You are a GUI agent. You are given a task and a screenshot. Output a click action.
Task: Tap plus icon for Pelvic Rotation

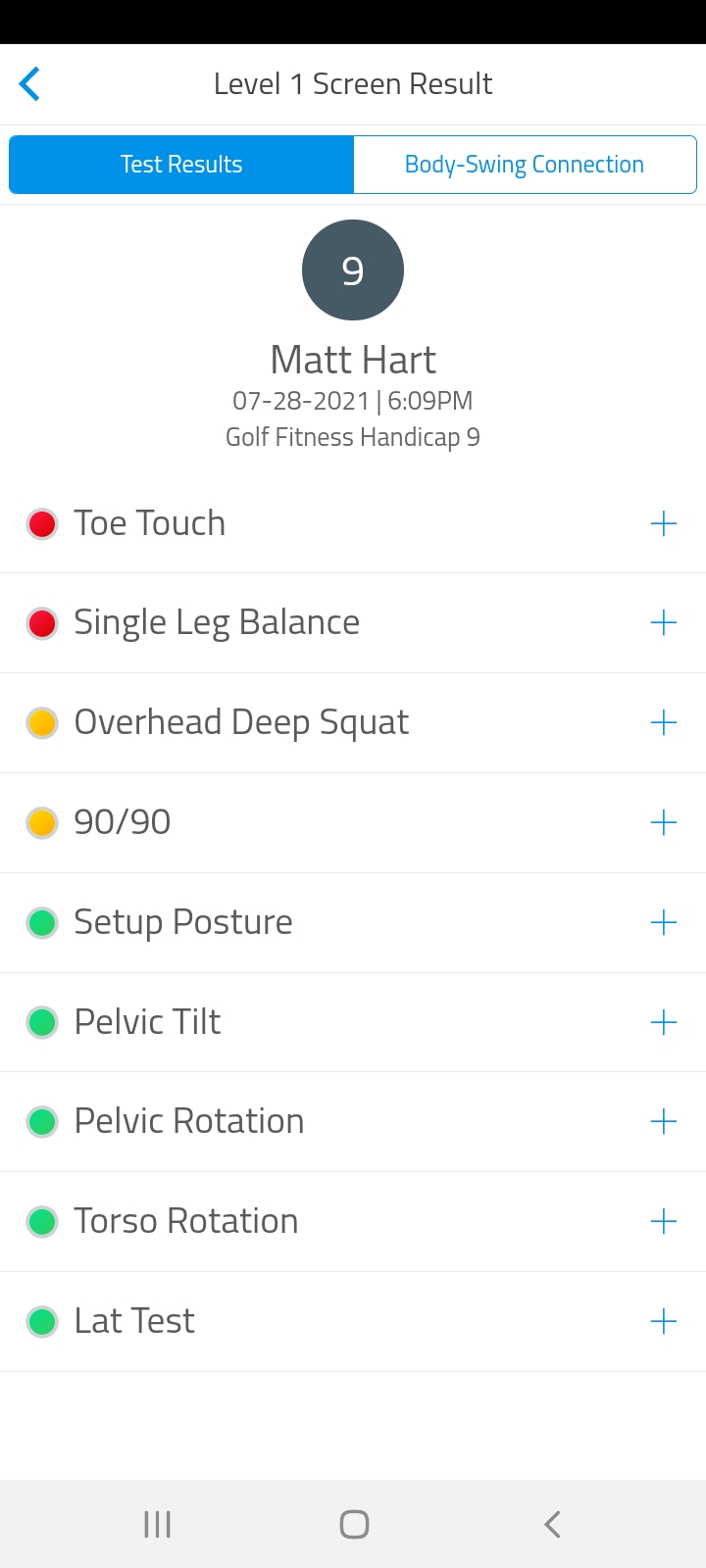[664, 1121]
